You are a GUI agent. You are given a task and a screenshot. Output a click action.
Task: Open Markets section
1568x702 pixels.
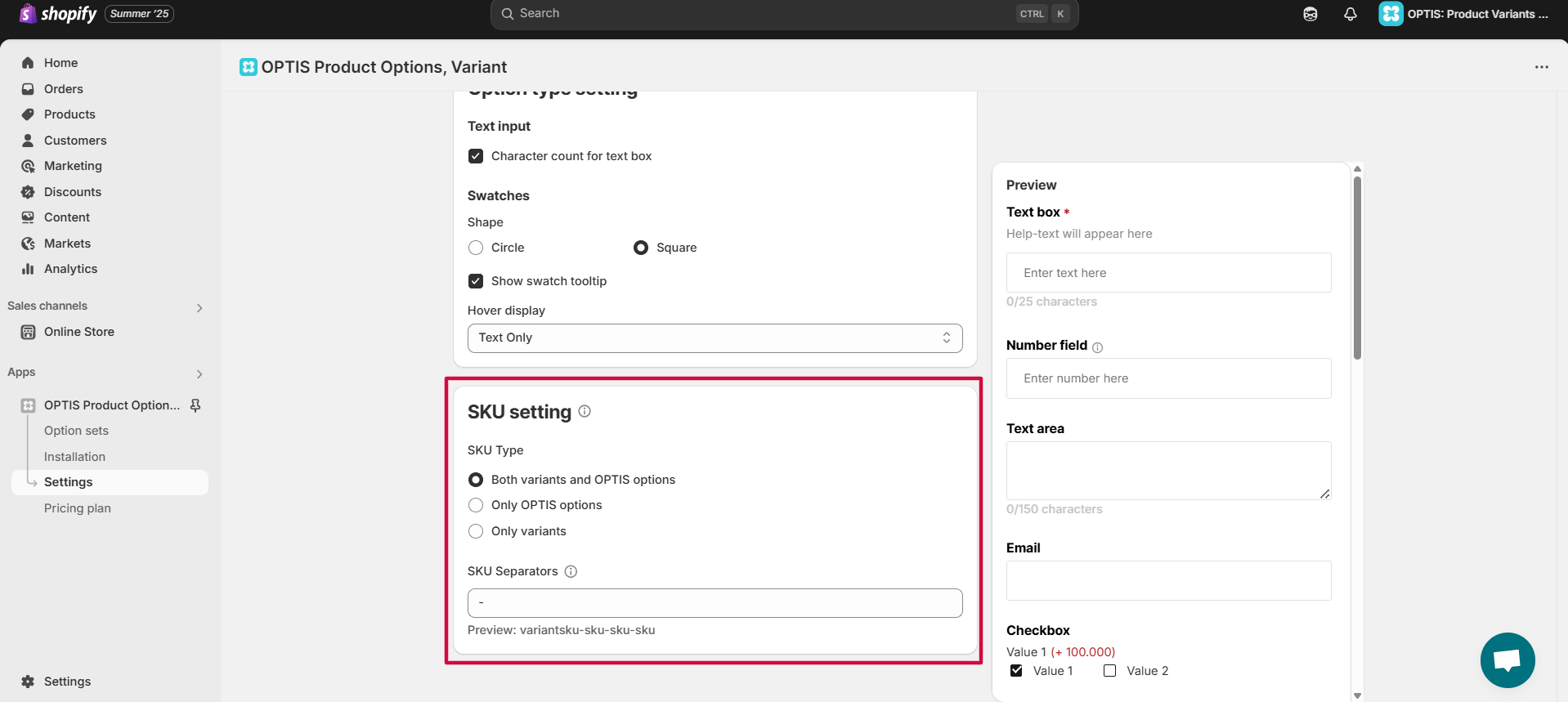pos(67,244)
